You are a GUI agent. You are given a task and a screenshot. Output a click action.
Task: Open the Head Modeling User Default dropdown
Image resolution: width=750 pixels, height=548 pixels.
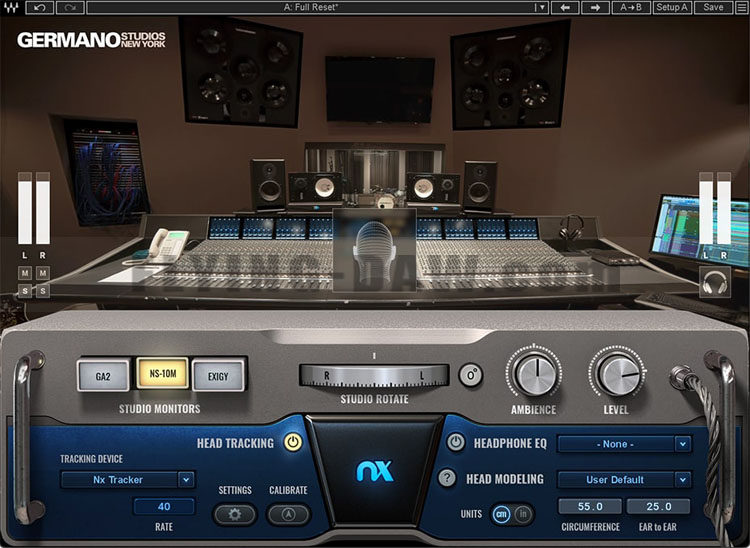tap(625, 480)
